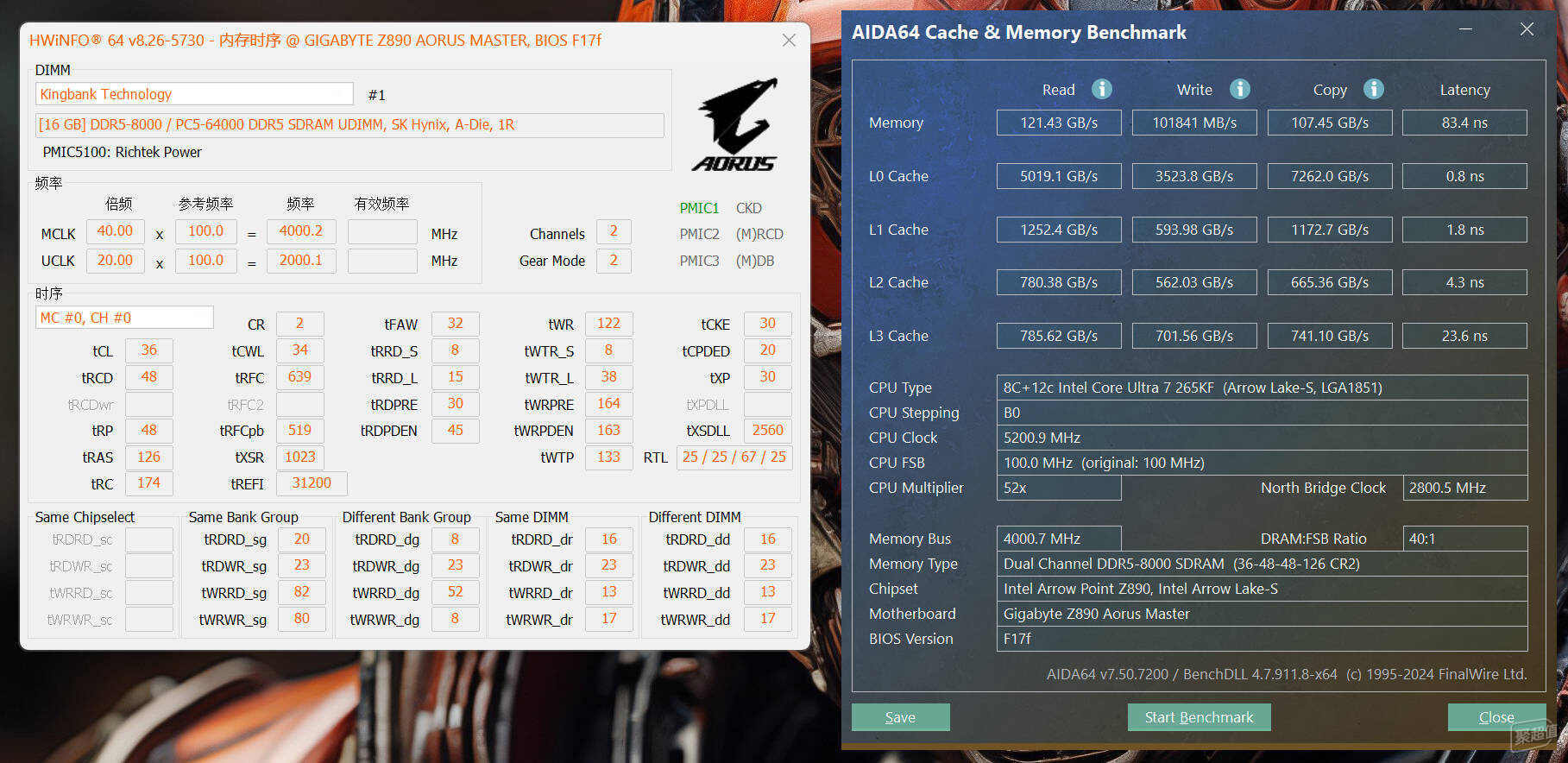Viewport: 1568px width, 763px height.
Task: Click the tFAW value 32
Action: tap(455, 324)
